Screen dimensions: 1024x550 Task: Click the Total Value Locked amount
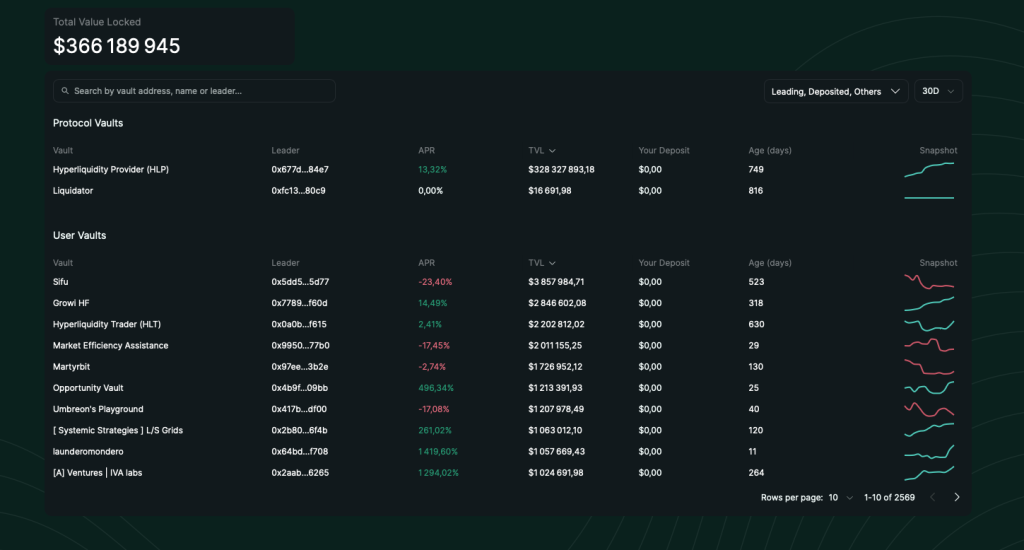(116, 46)
